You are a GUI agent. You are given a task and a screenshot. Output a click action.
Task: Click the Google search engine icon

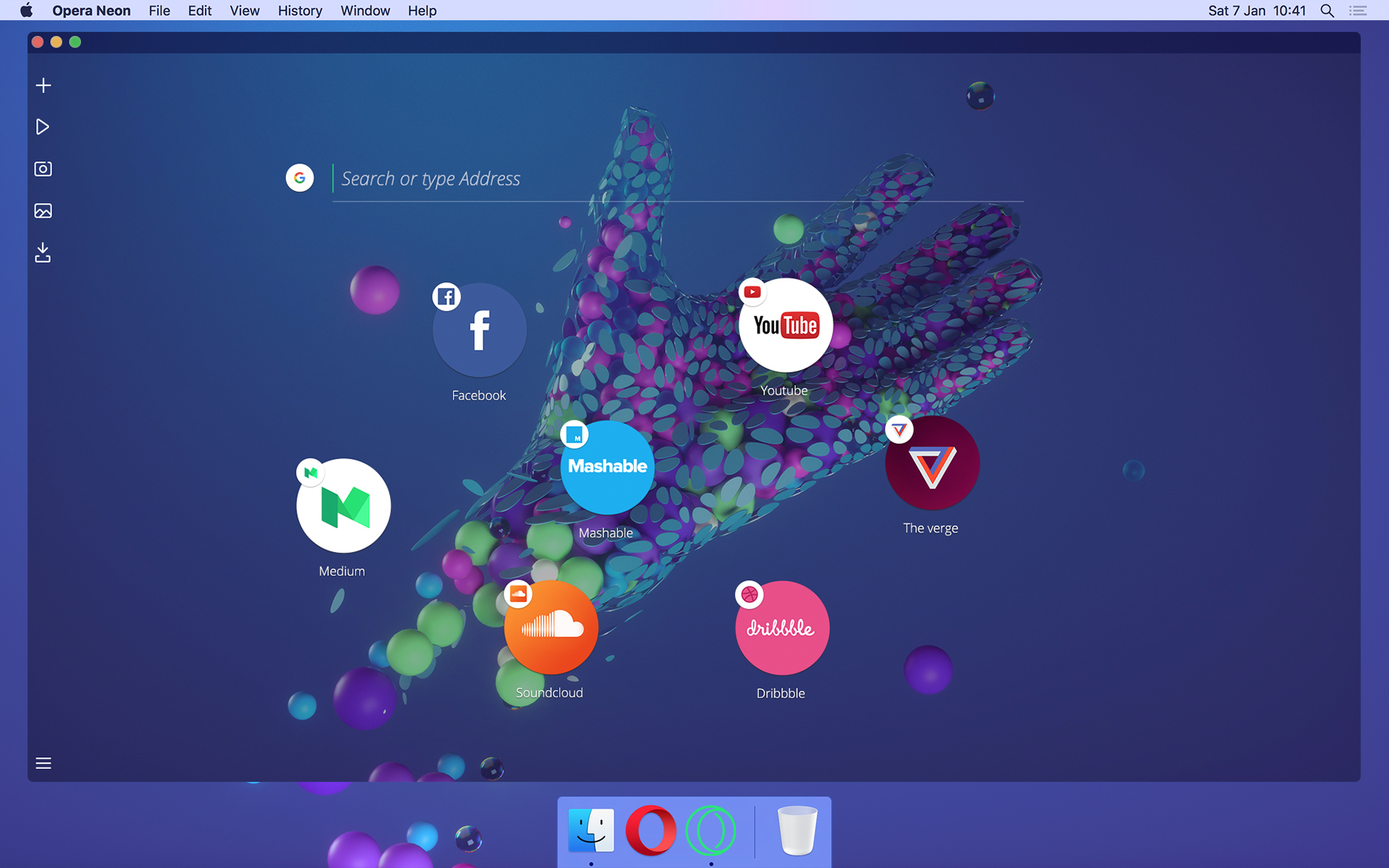(300, 178)
